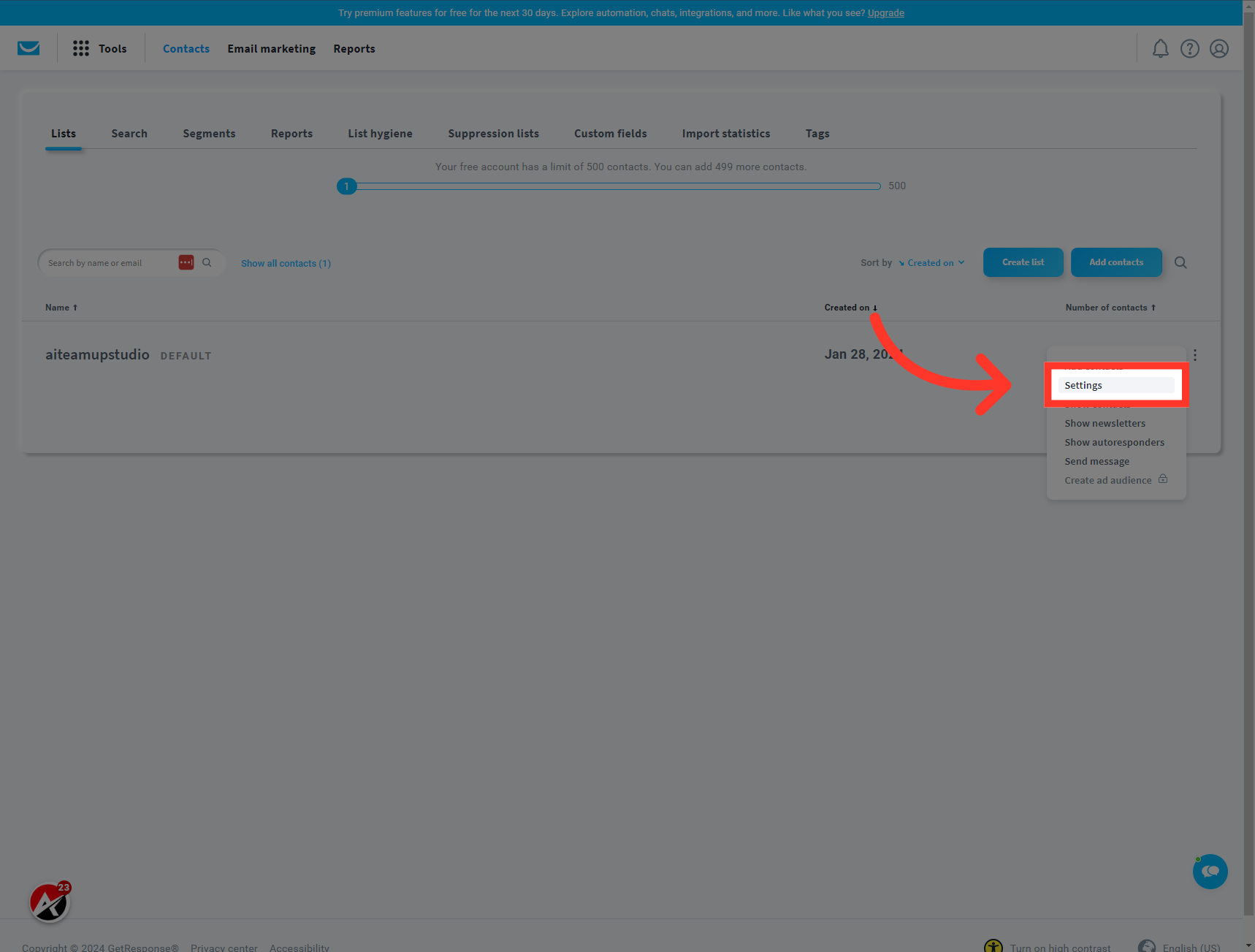Open the Accessibility footer link
This screenshot has width=1255, height=952.
click(x=300, y=948)
